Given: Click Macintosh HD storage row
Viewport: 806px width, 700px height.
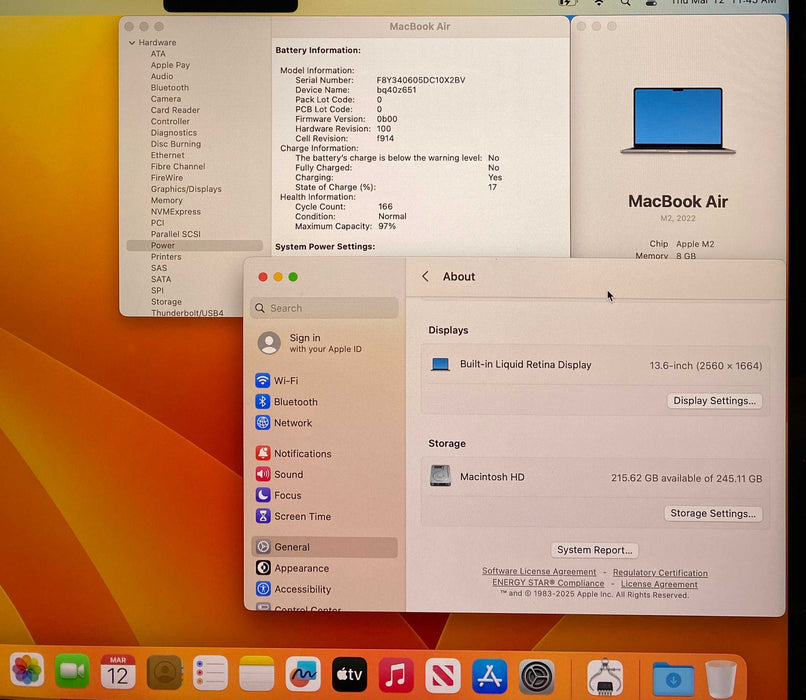Looking at the screenshot, I should tap(595, 477).
